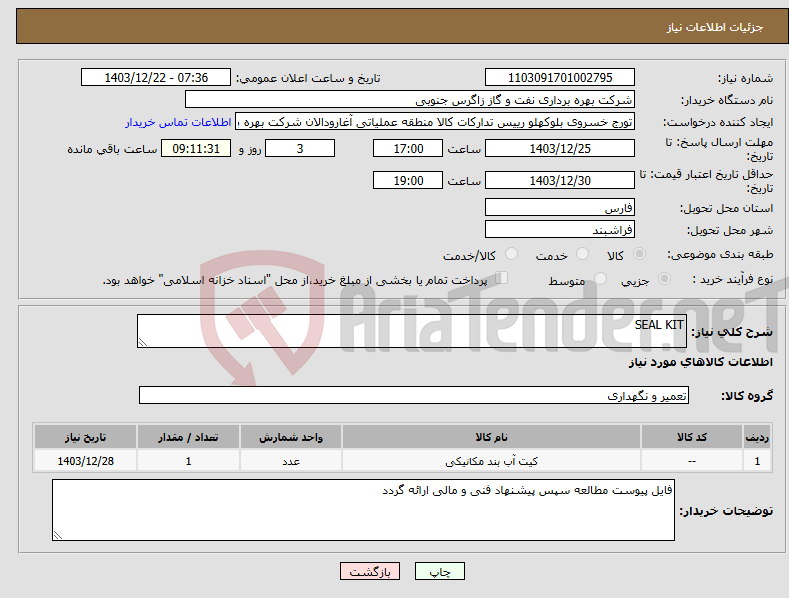Select the جزیی purchase type radio
This screenshot has width=789, height=598.
coord(664,278)
